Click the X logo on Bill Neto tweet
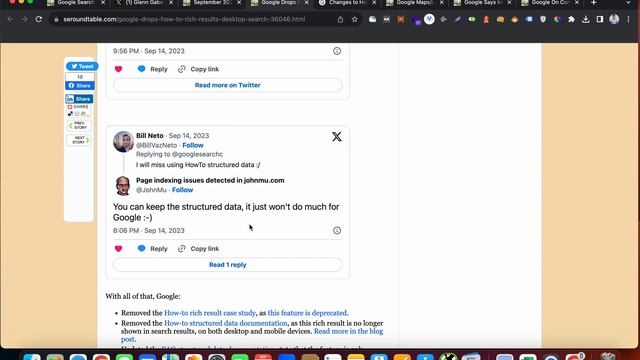This screenshot has width=640, height=360. tap(337, 136)
